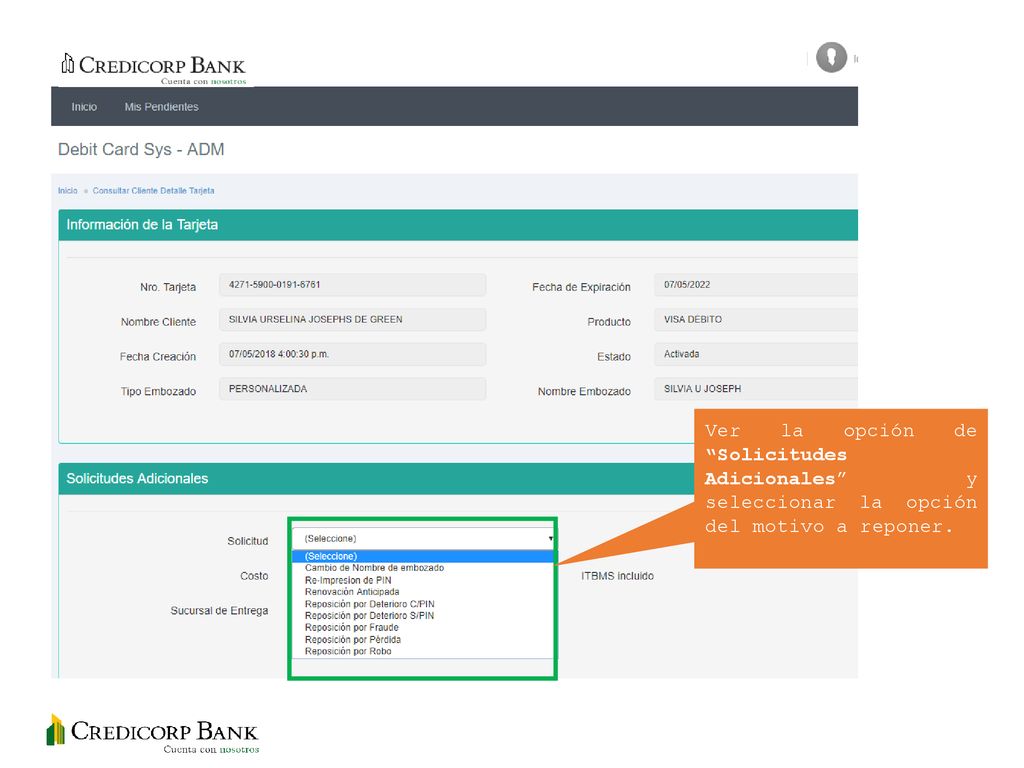Viewport: 1024px width, 768px height.
Task: Click the Debit Card Sys - ADM title
Action: point(141,150)
